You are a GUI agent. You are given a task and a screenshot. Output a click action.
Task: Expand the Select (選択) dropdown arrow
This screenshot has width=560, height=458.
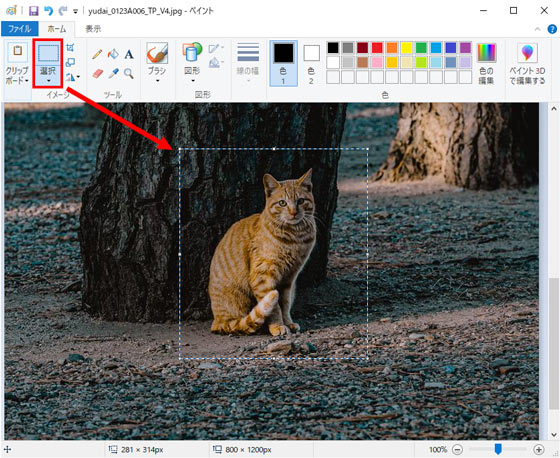coord(48,81)
